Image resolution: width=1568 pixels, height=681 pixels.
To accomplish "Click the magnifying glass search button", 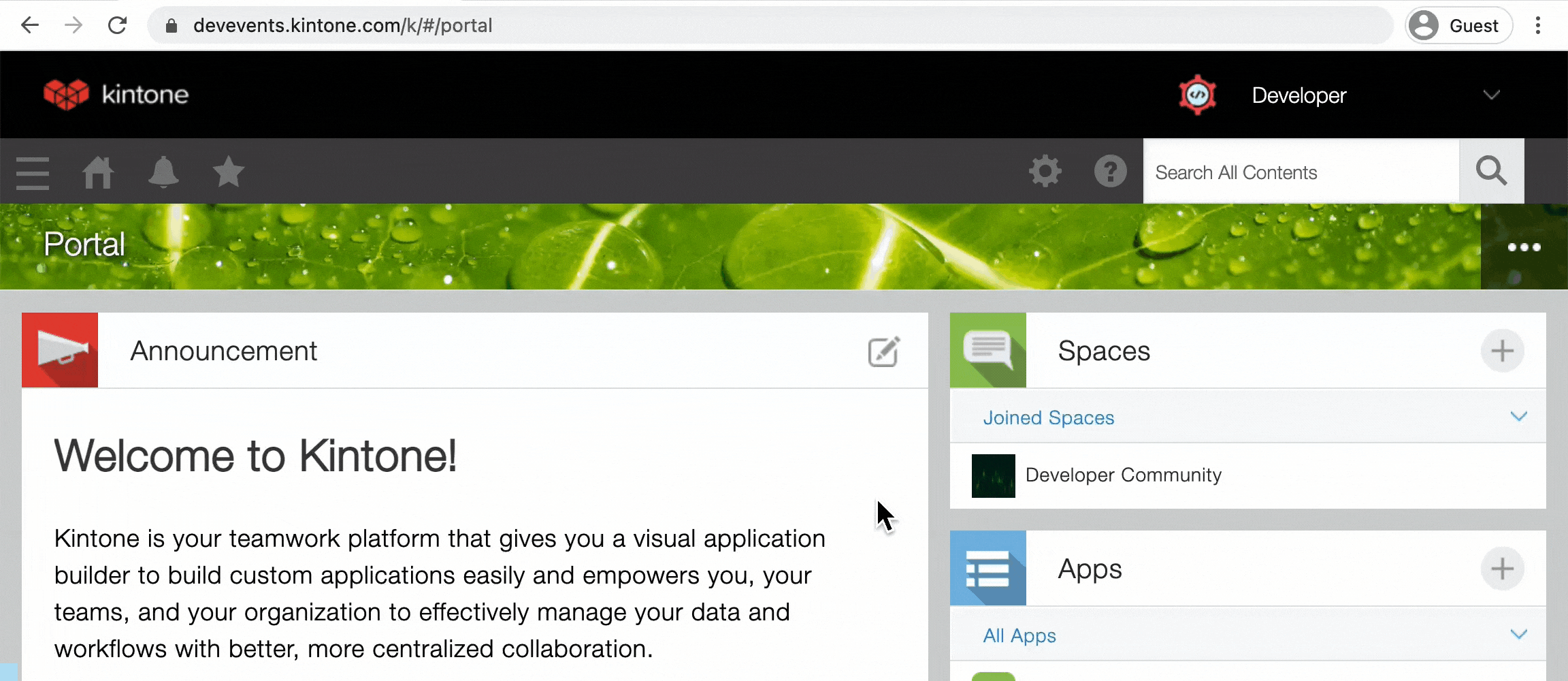I will [1491, 172].
